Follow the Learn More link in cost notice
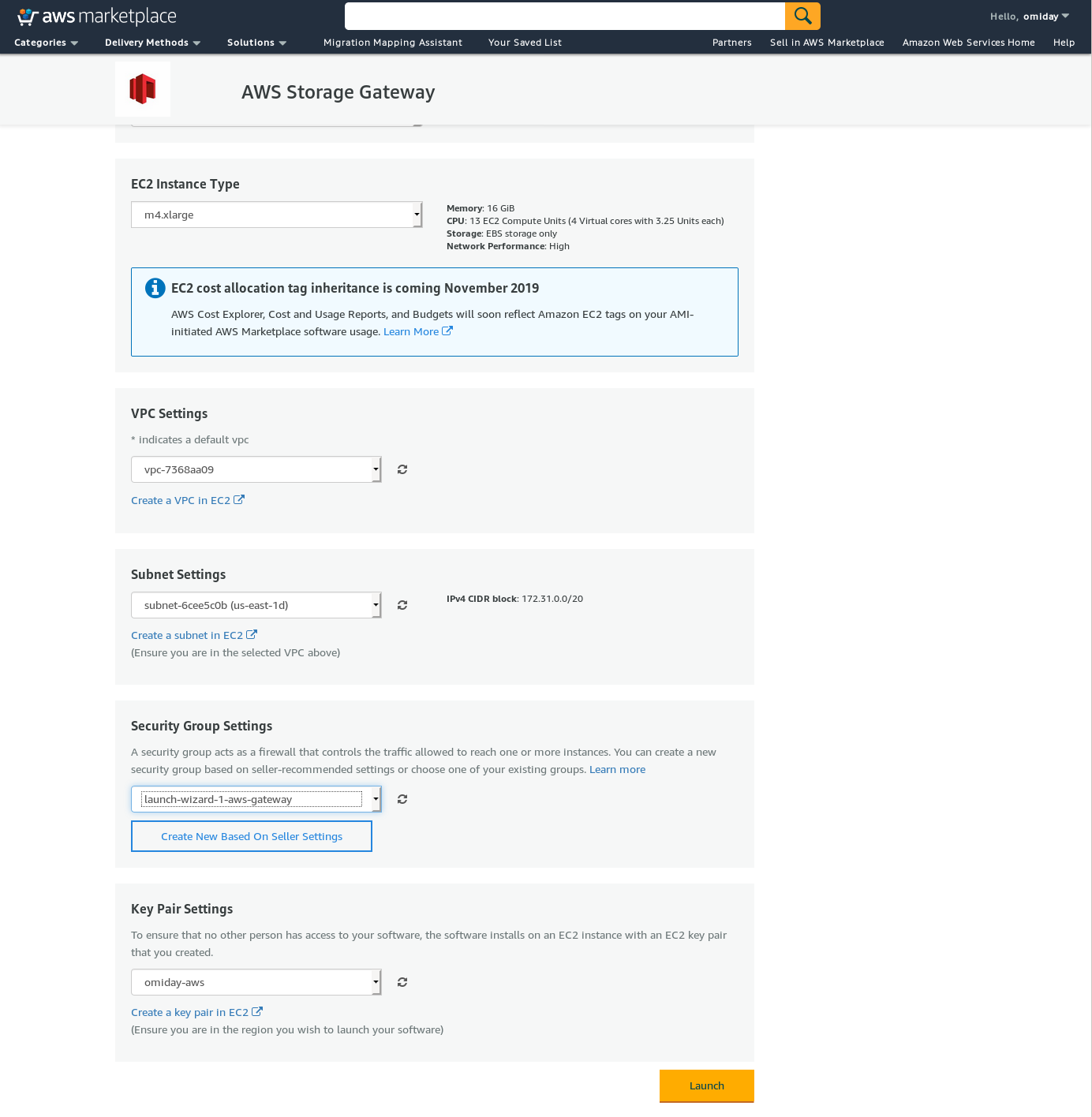Image resolution: width=1092 pixels, height=1117 pixels. pyautogui.click(x=411, y=331)
